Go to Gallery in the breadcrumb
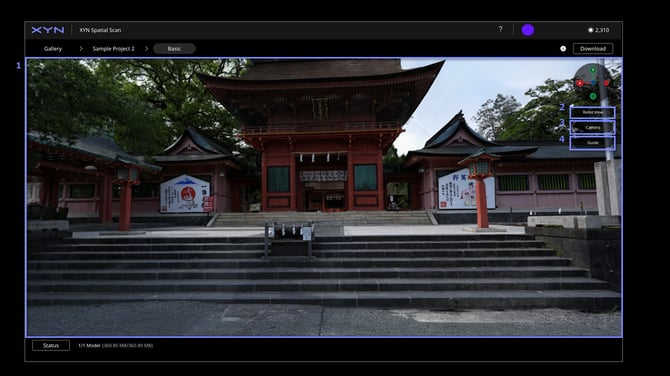 coord(53,49)
